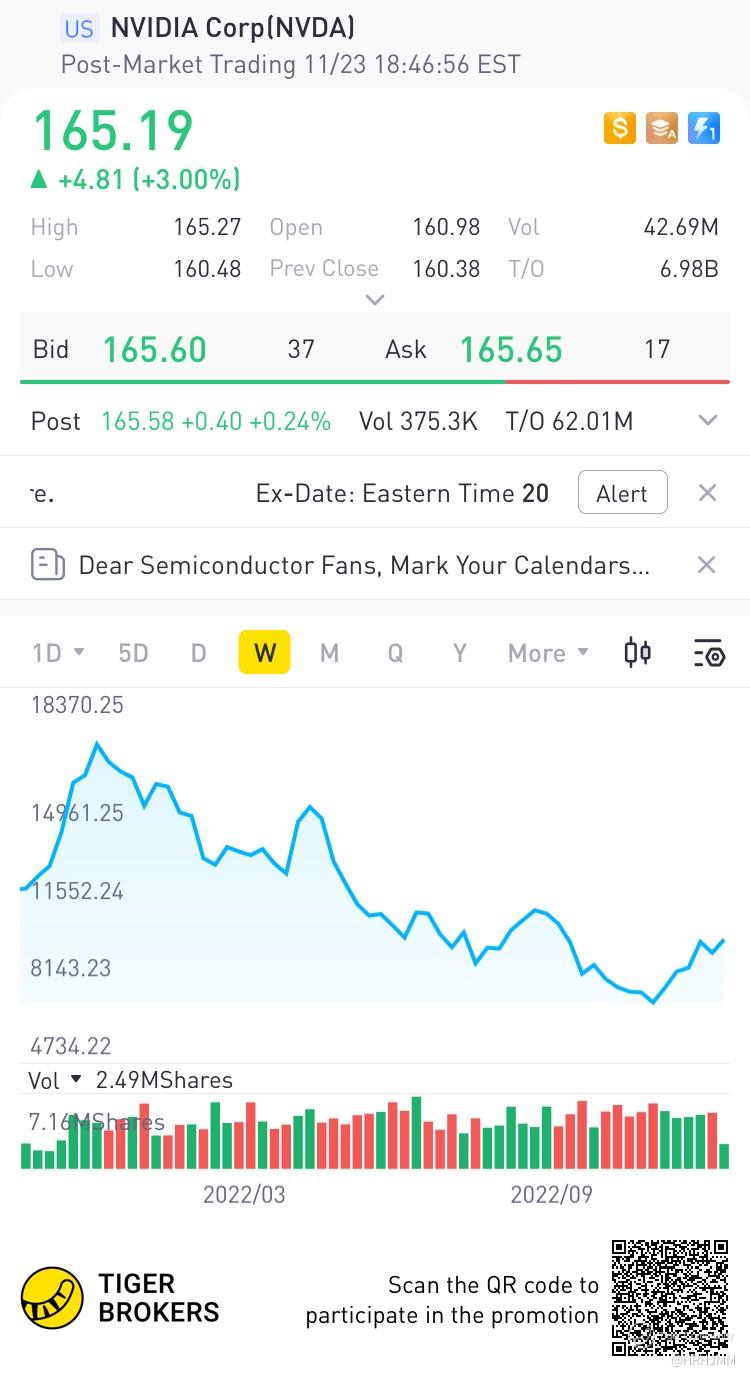Image resolution: width=750 pixels, height=1378 pixels.
Task: Tap the Tiger Brokers logo
Action: (x=52, y=1298)
